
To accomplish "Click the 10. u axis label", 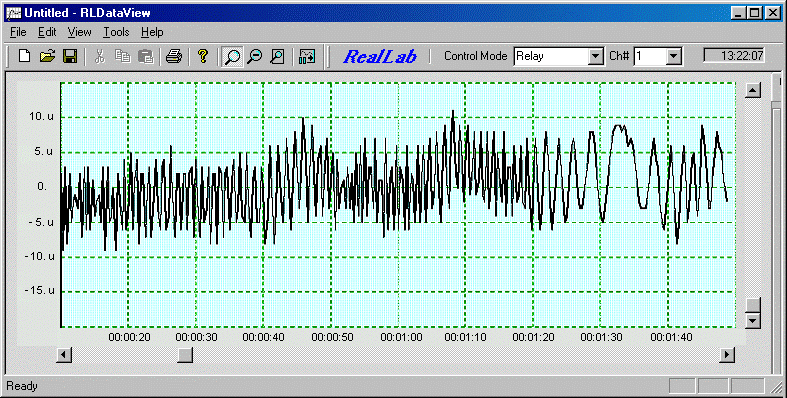I will 41,116.
